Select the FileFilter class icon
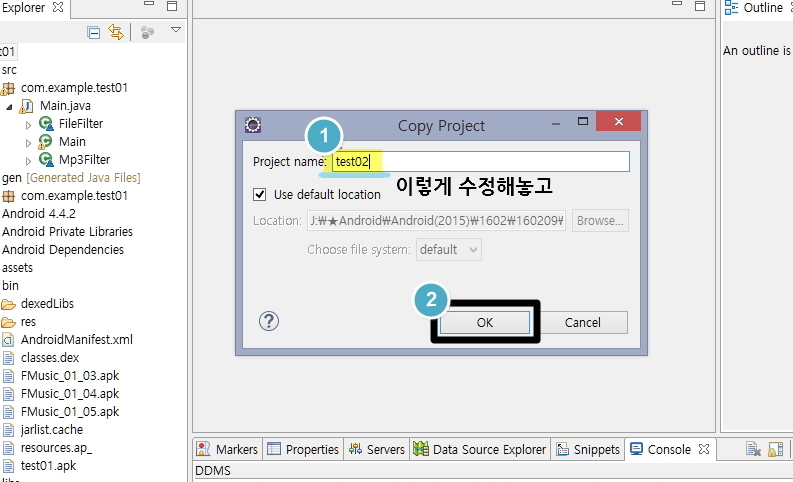The height and width of the screenshot is (482, 793). point(46,123)
